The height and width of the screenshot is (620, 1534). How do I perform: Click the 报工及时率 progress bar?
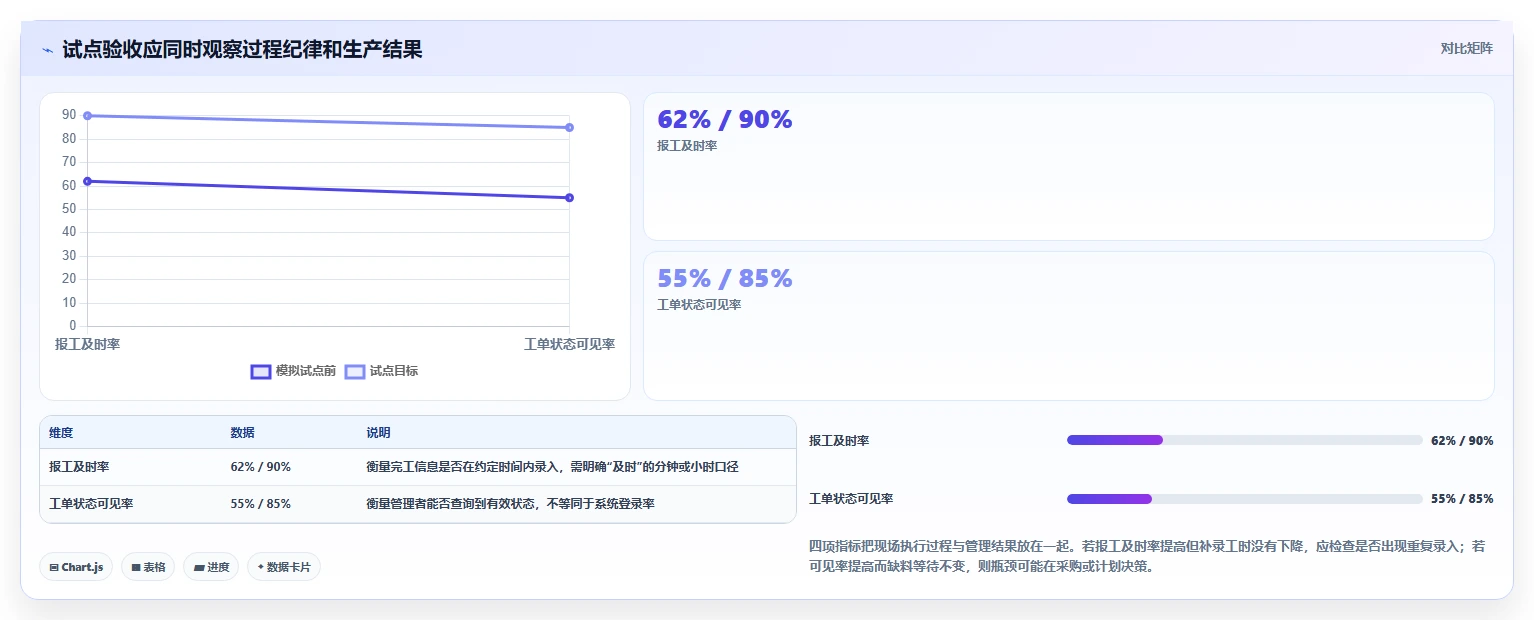click(x=1244, y=440)
